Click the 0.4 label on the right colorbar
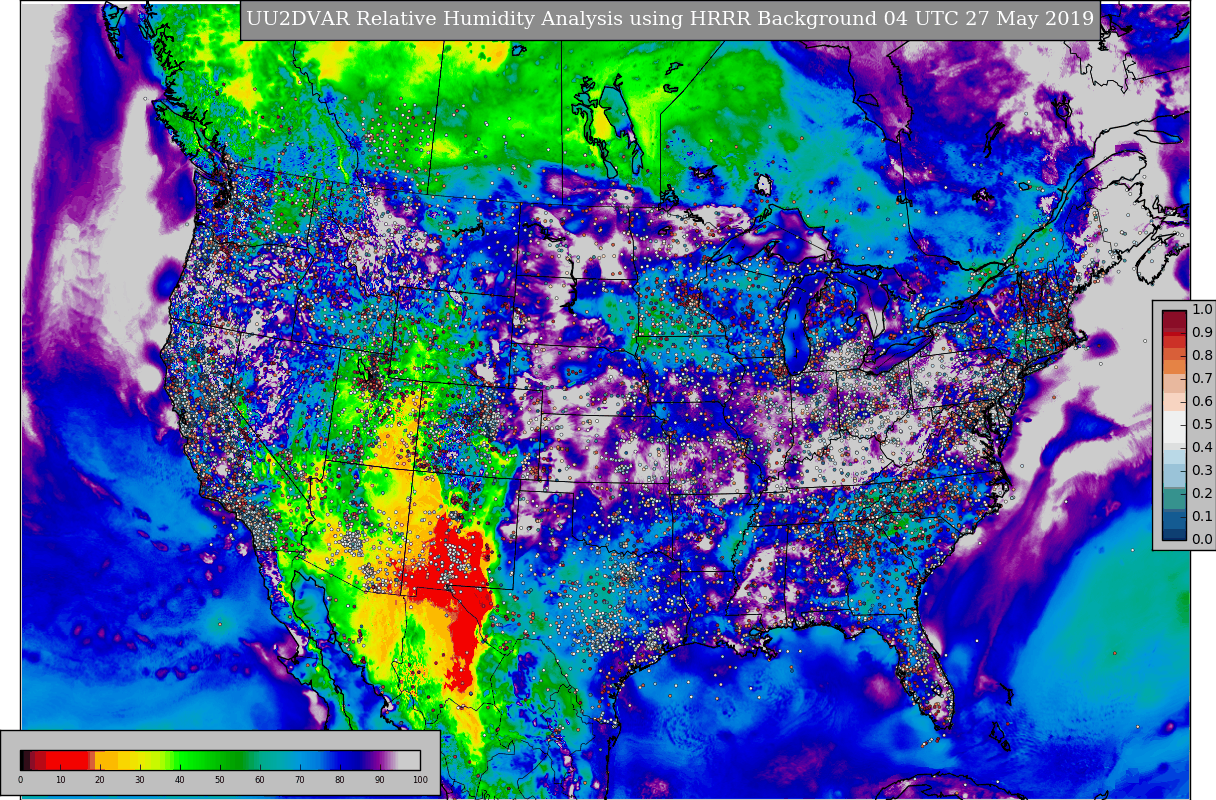Viewport: 1216px width, 800px height. pos(1202,447)
